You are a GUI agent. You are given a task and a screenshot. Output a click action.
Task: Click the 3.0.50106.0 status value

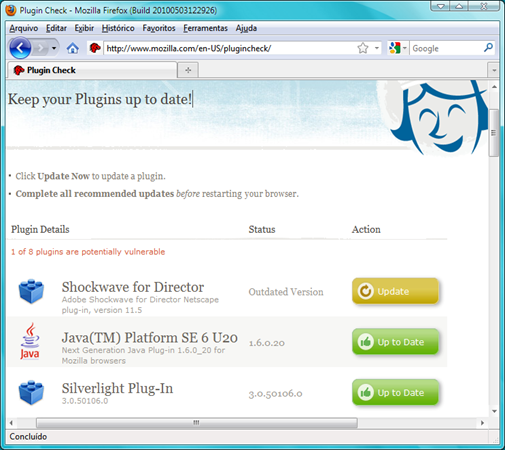275,394
